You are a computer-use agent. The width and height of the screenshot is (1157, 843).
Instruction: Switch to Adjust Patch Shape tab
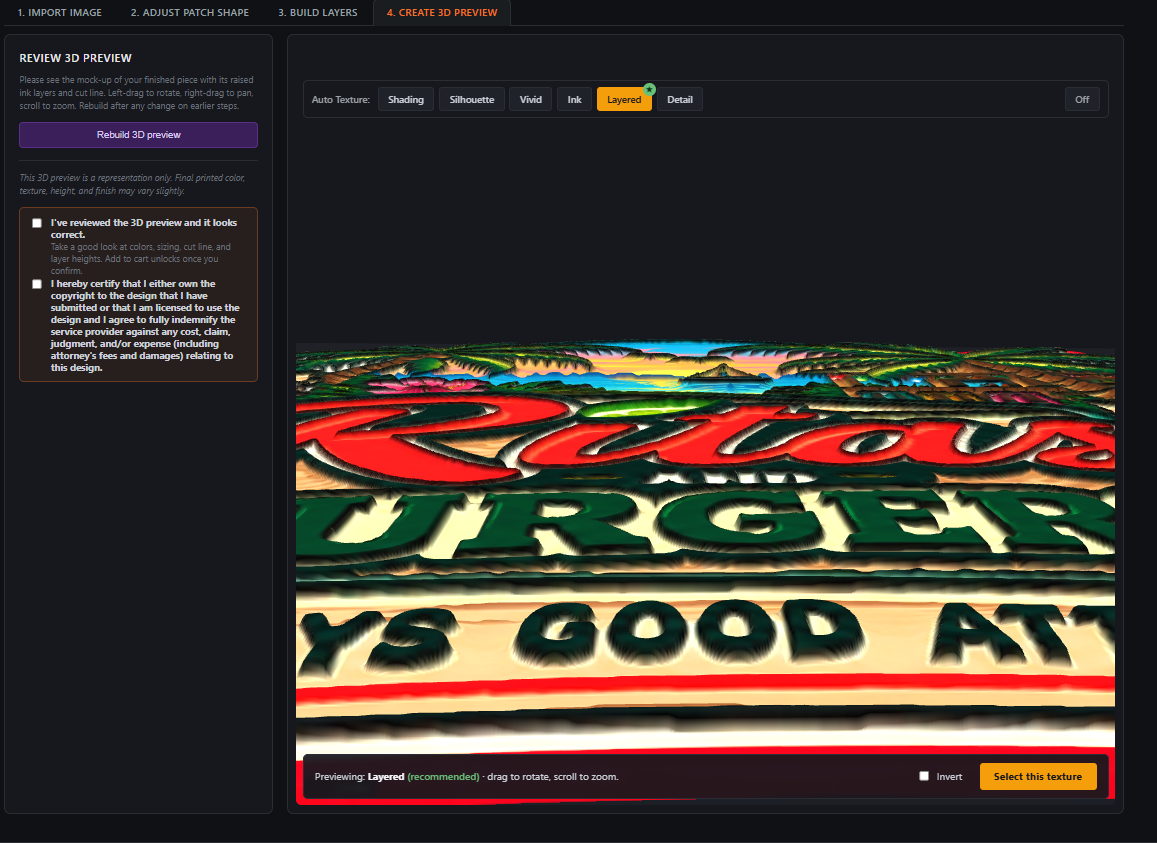click(190, 13)
